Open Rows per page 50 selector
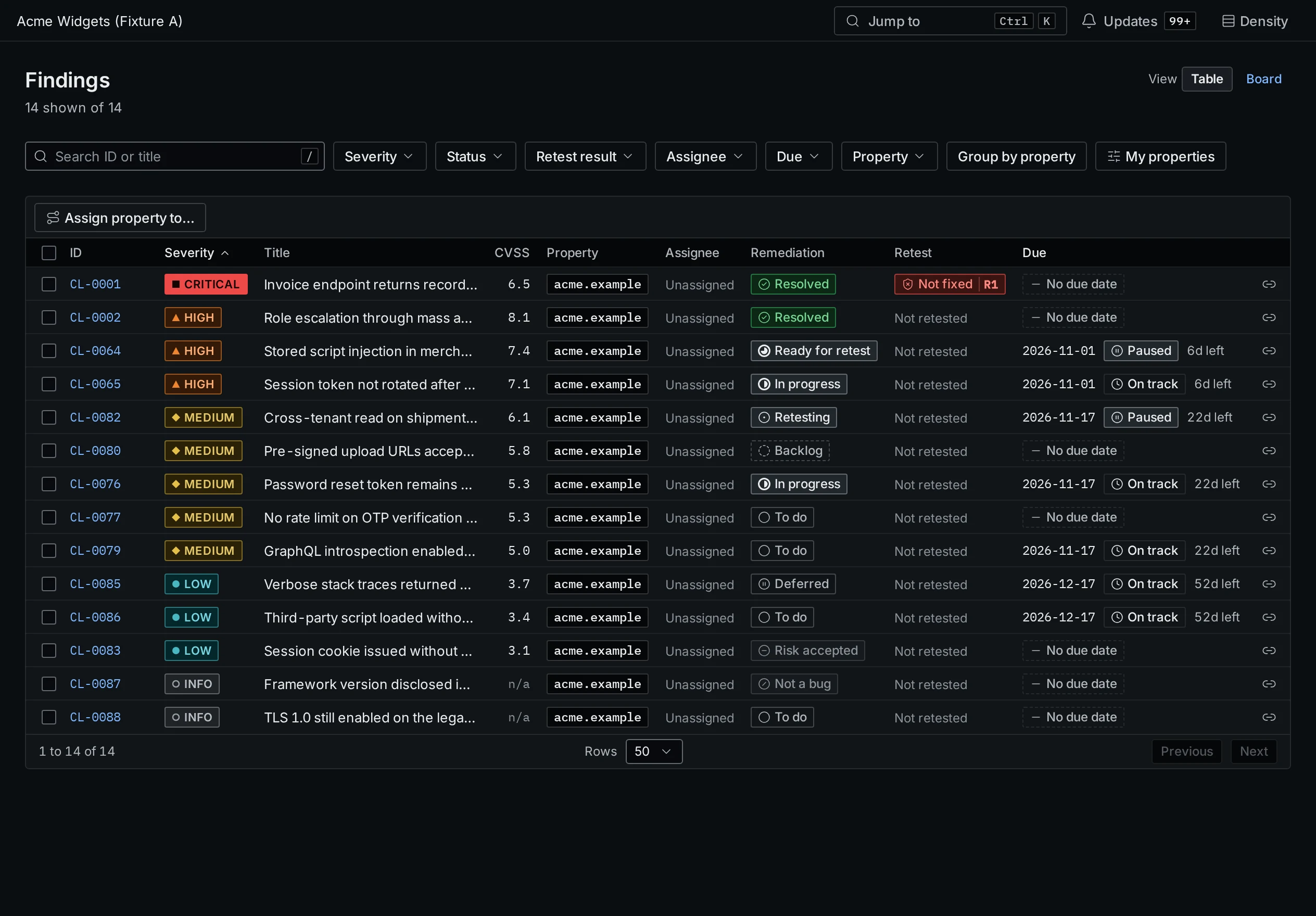 [654, 752]
